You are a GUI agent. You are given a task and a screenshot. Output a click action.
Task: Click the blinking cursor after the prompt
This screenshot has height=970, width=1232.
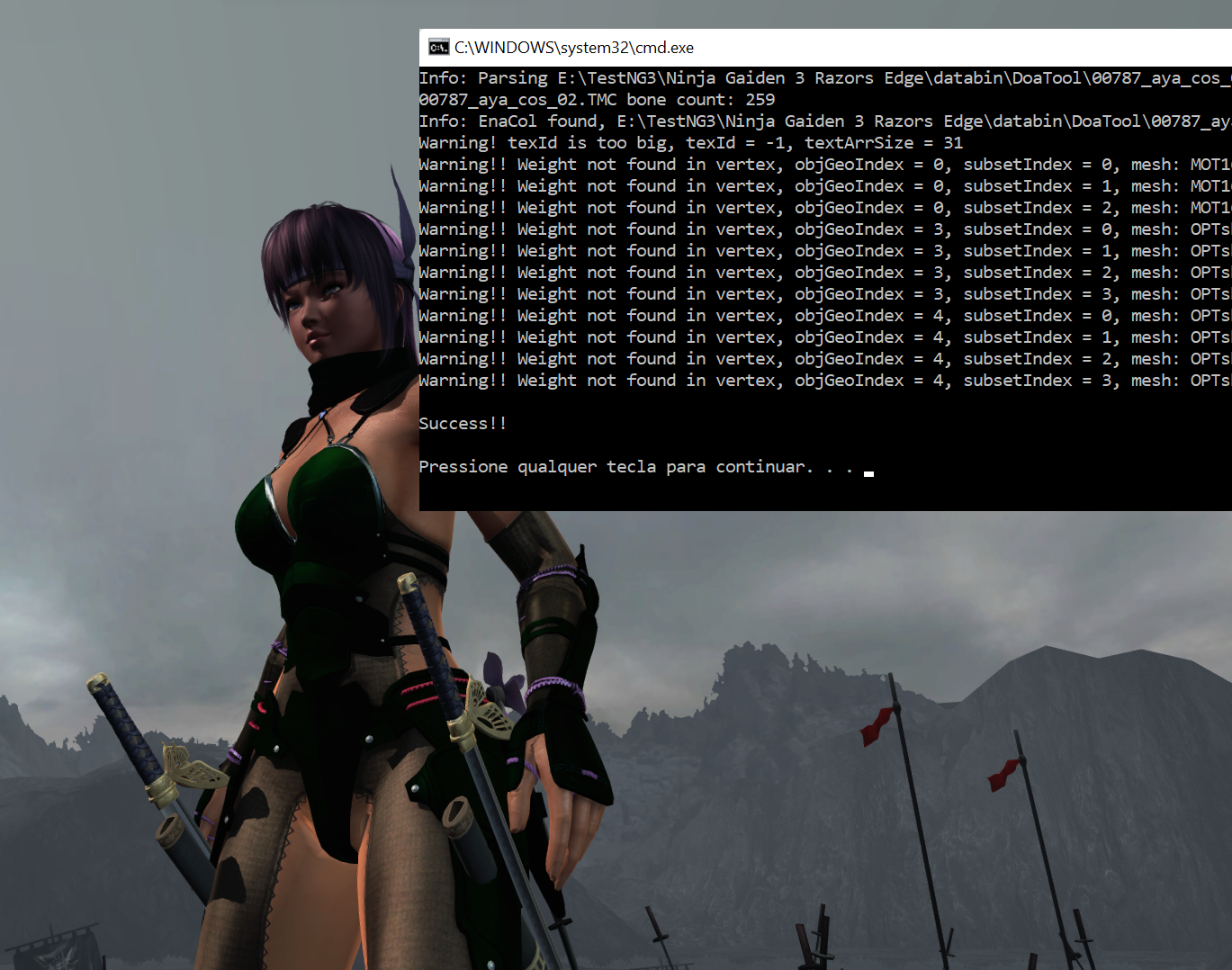click(868, 473)
